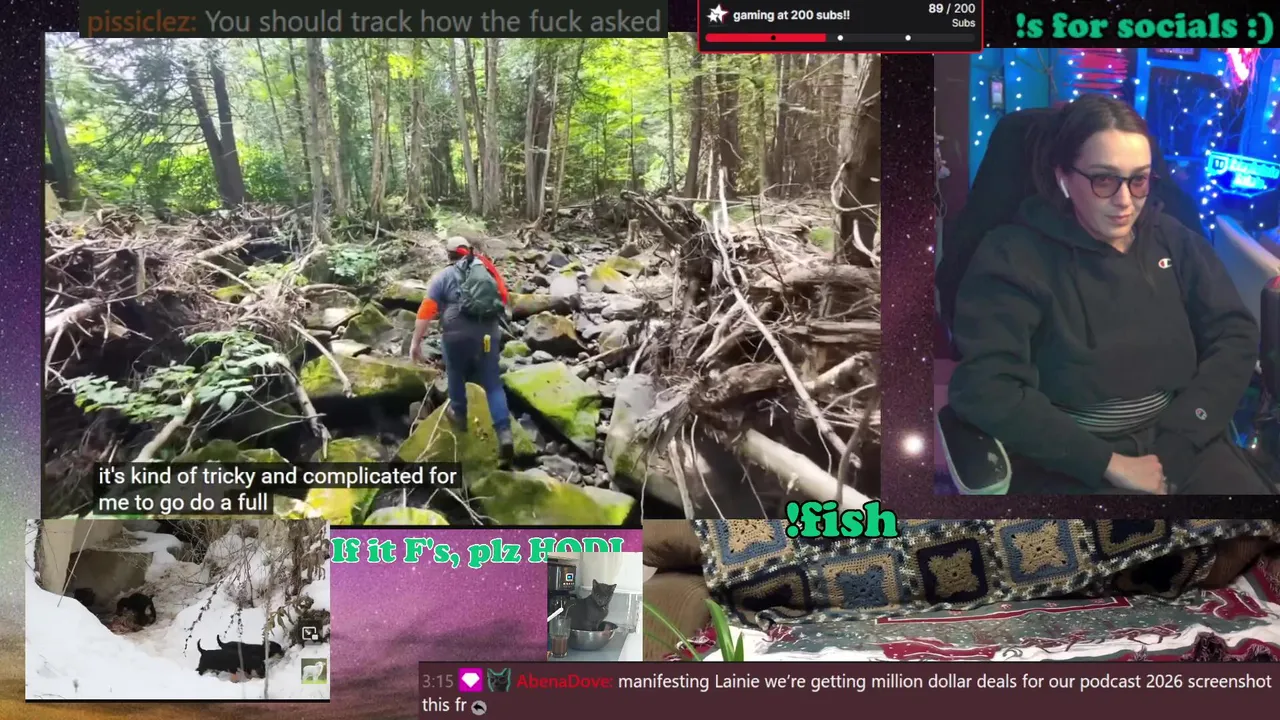Click the 3:15 timestamp in chat
This screenshot has width=1280, height=720.
coord(438,682)
